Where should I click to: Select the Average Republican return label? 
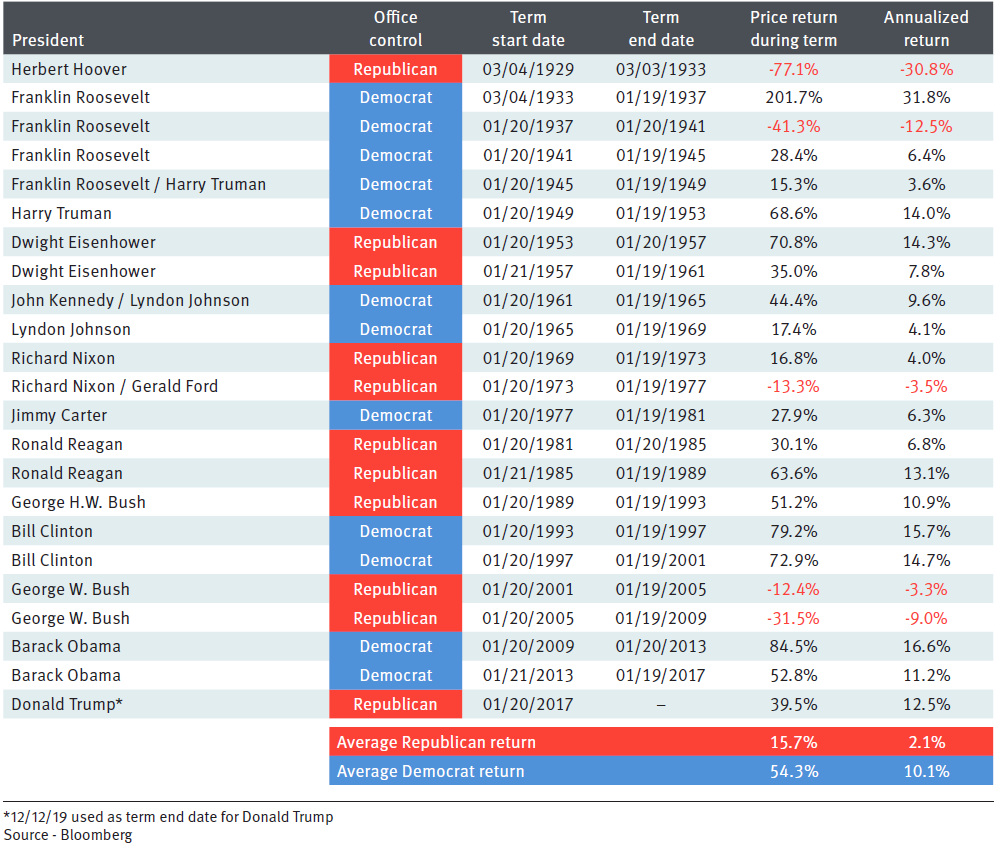click(x=436, y=742)
